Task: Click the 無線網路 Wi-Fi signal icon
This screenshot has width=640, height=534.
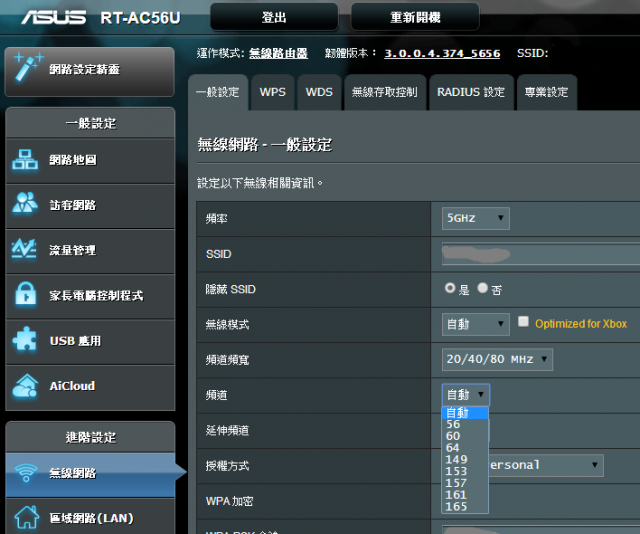Action: (26, 473)
